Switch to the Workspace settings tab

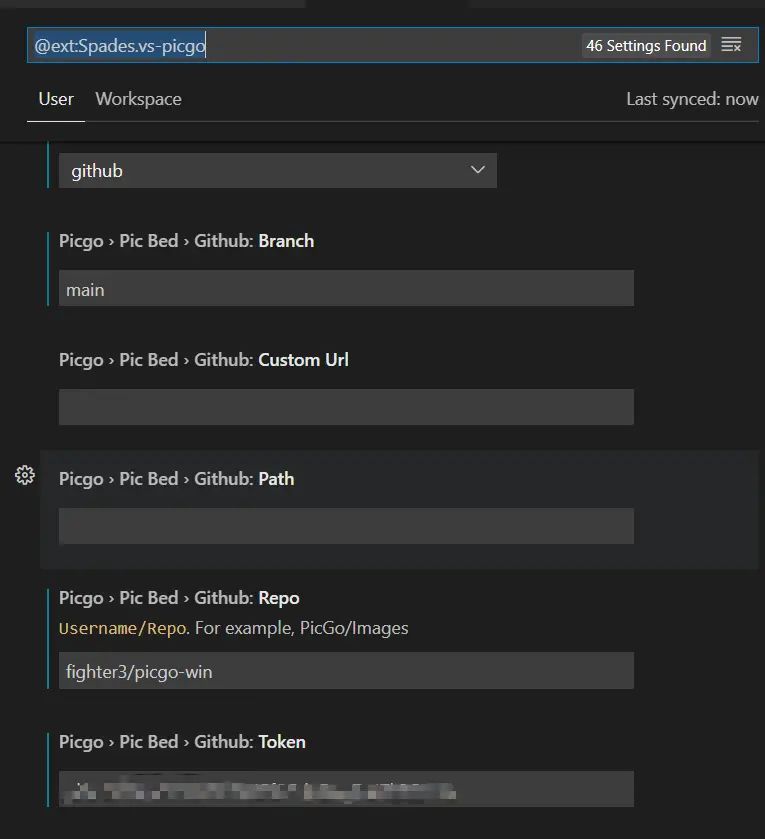click(138, 99)
